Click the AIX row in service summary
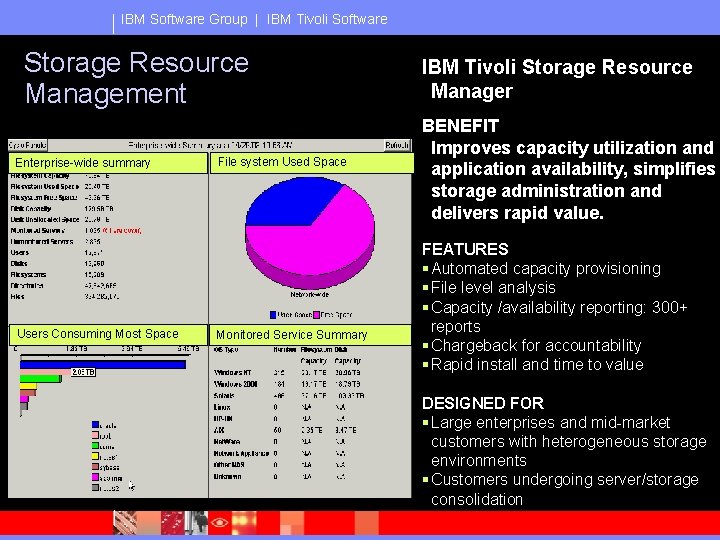Viewport: 720px width, 540px height. tap(285, 430)
